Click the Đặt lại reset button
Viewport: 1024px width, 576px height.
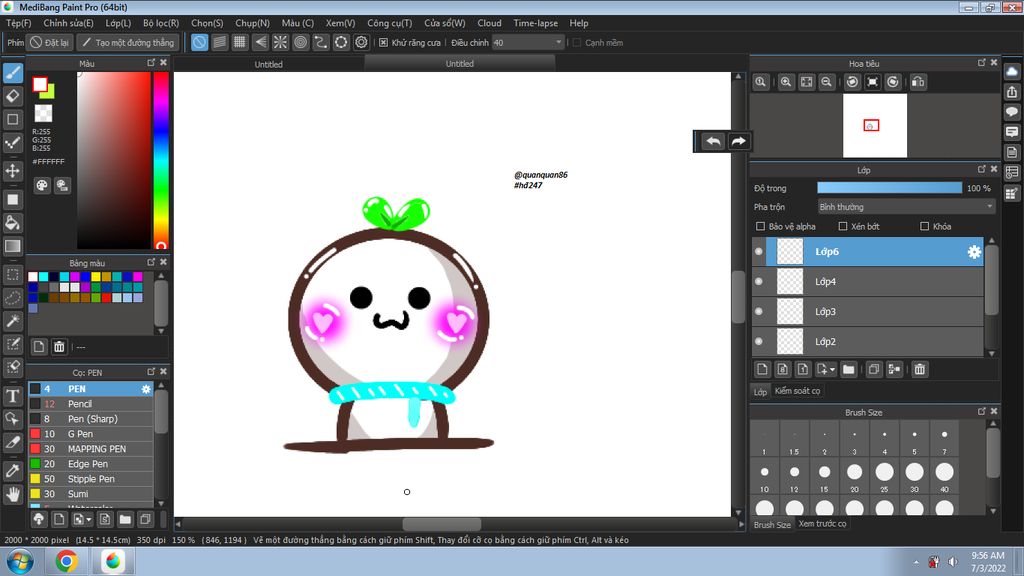50,42
